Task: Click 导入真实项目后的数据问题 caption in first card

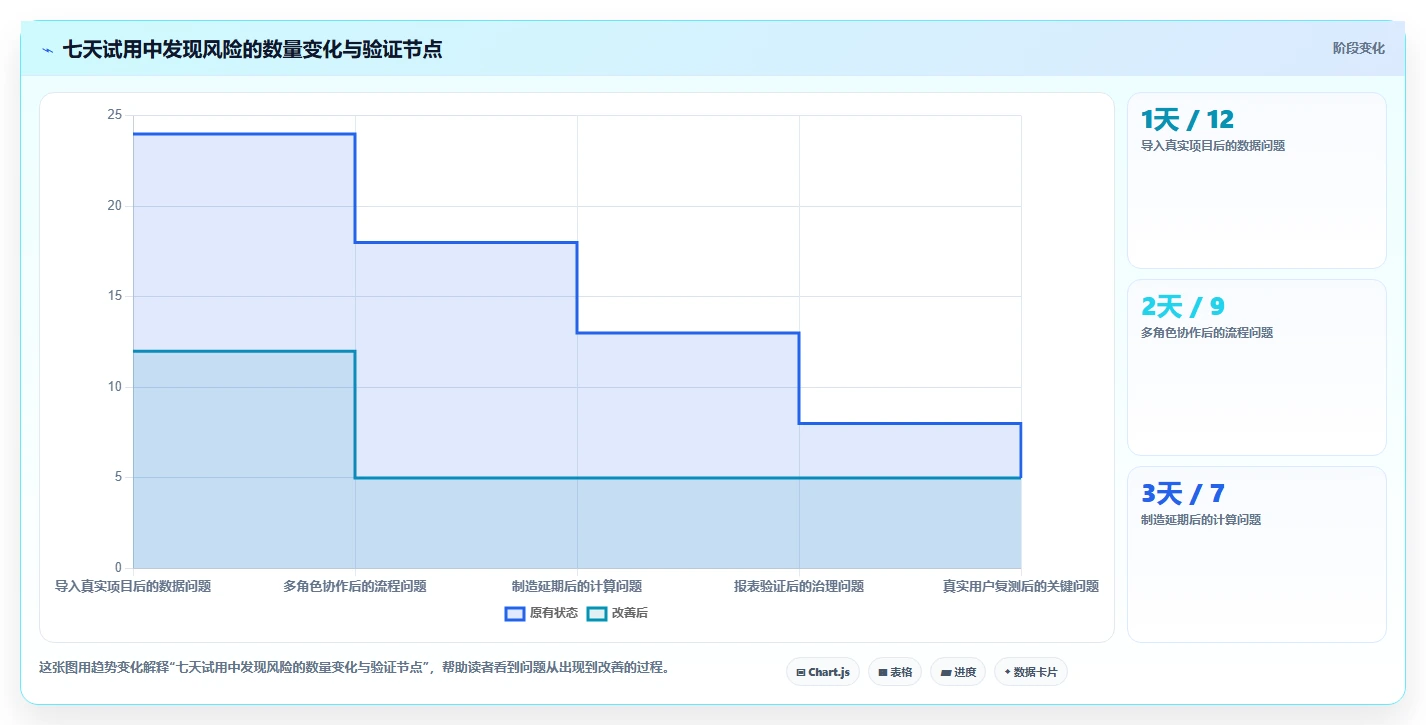Action: 1213,145
